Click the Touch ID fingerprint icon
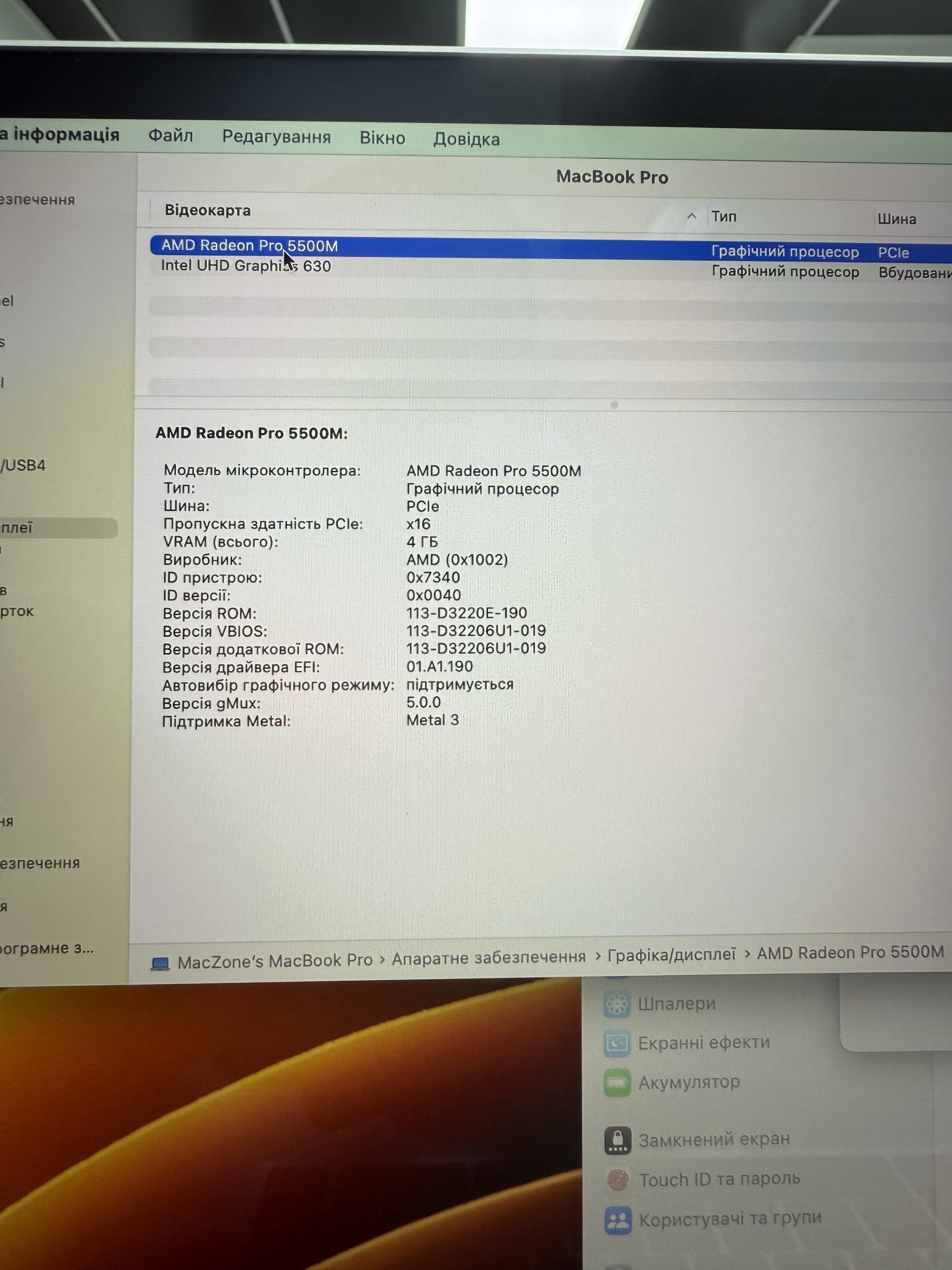Viewport: 952px width, 1270px height. tap(618, 1180)
